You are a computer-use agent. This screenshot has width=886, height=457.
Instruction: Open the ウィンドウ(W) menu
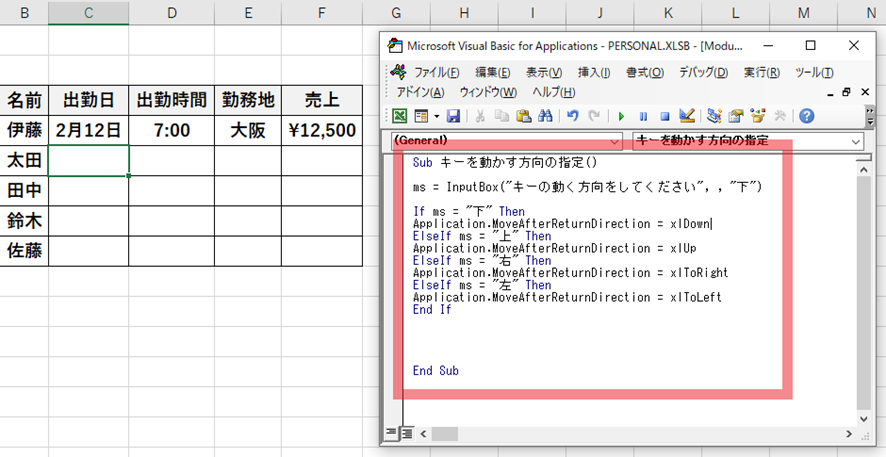pyautogui.click(x=488, y=92)
